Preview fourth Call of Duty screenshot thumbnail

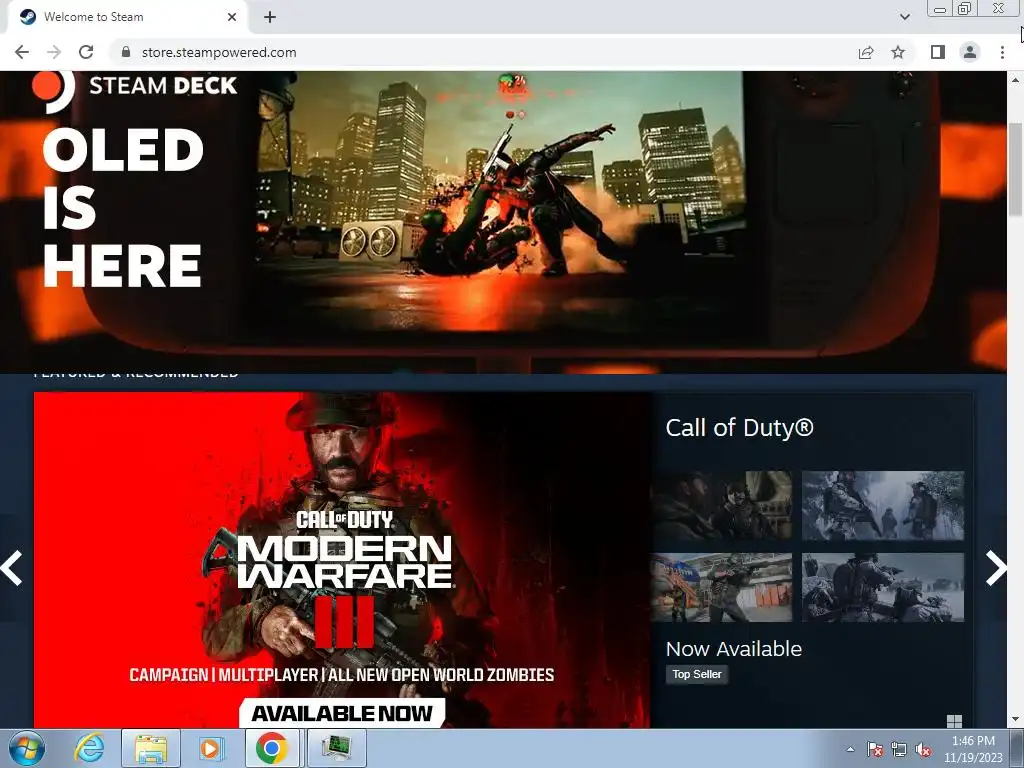882,587
